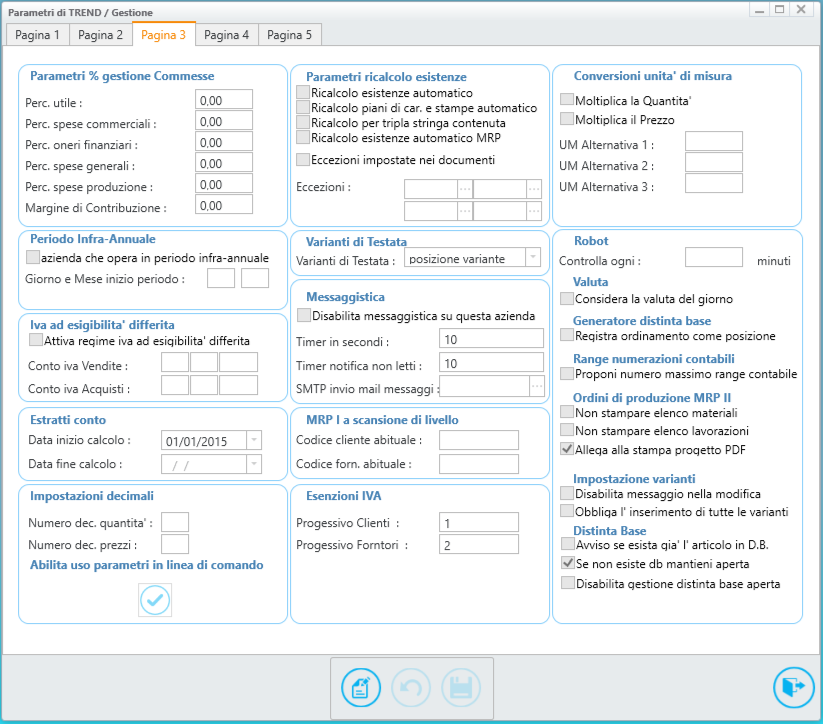Click the Perc. spese produzione field

pos(224,183)
